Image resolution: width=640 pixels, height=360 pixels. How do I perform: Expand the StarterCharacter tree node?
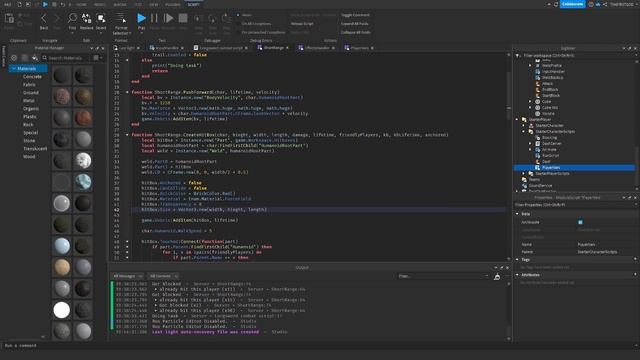(524, 126)
